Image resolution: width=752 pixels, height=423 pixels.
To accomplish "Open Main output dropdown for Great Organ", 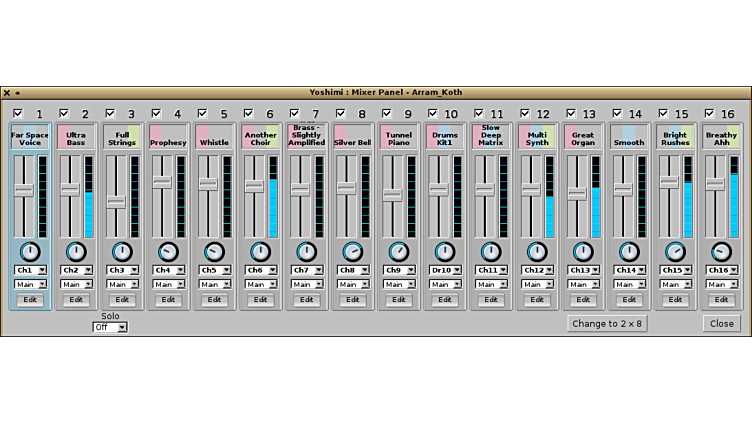I will point(583,284).
